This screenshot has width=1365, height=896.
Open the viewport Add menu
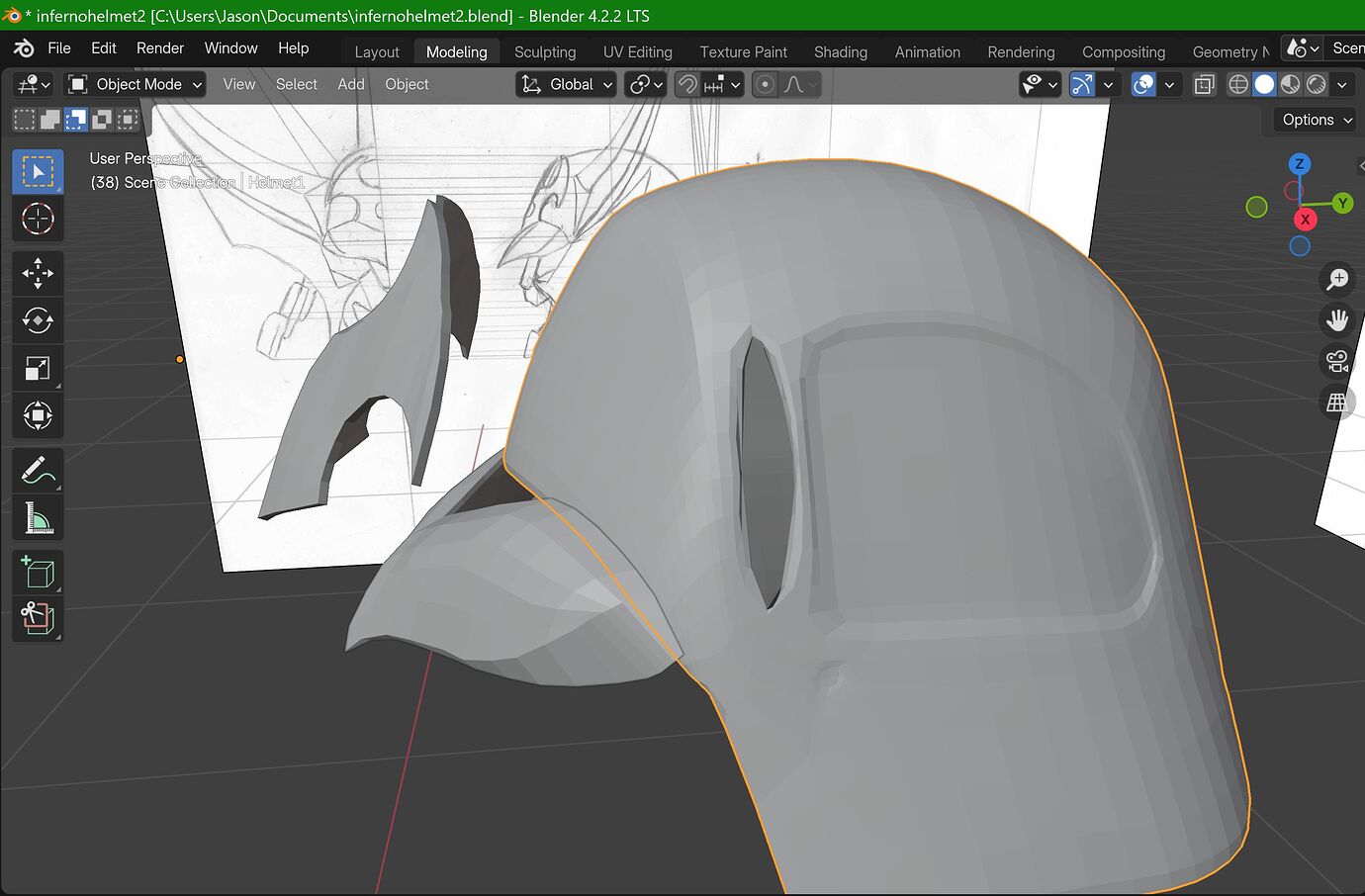click(351, 85)
